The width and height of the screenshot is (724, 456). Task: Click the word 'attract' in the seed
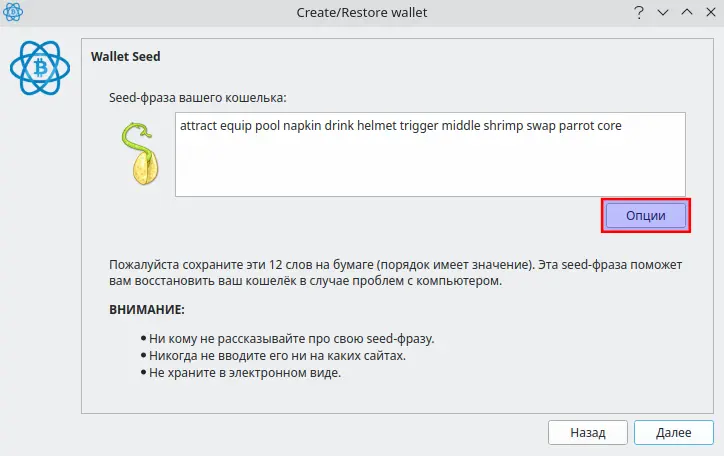click(x=199, y=126)
